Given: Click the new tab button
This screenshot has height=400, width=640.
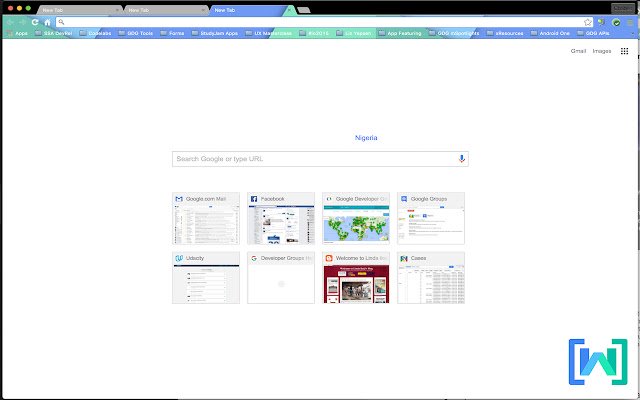Looking at the screenshot, I should point(304,10).
